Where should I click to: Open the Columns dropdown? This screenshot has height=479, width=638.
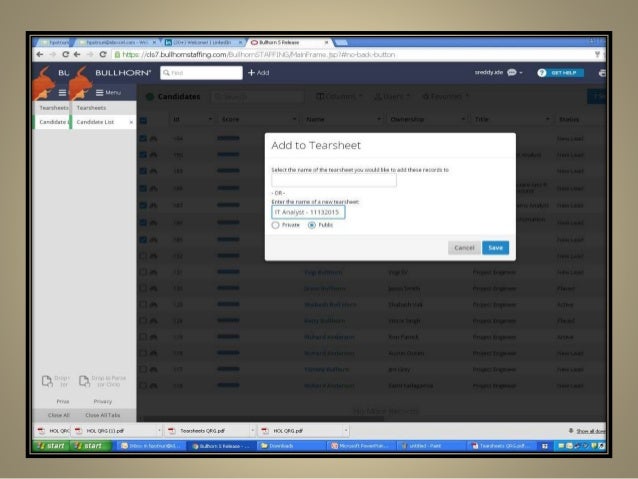tap(339, 96)
